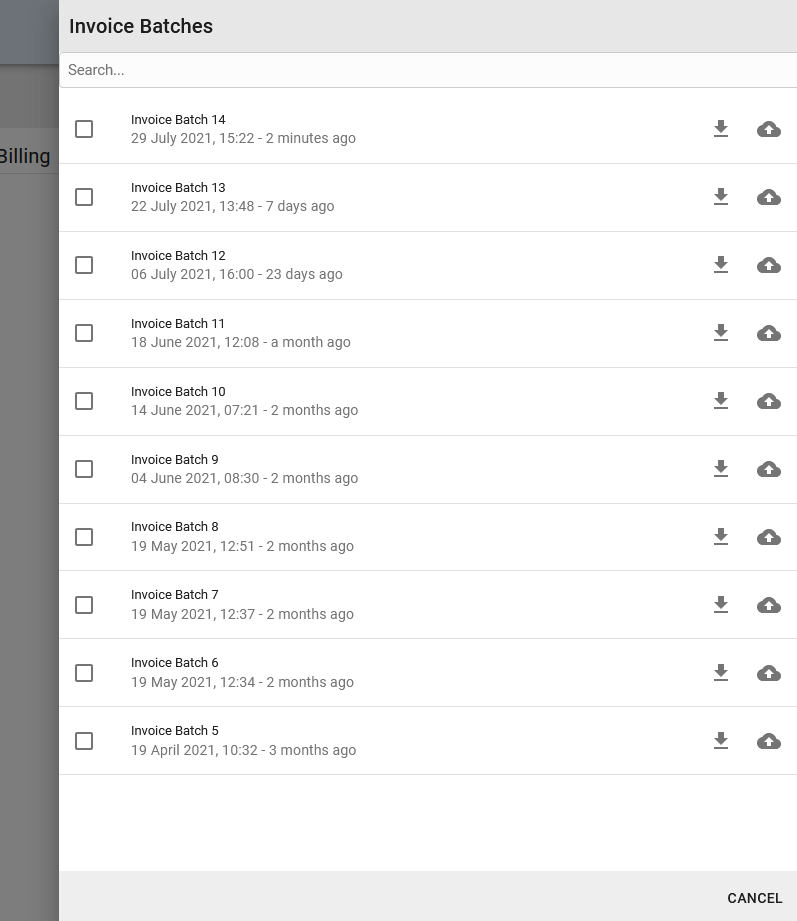The width and height of the screenshot is (797, 921).
Task: Download Invoice Batch 10
Action: coord(721,401)
